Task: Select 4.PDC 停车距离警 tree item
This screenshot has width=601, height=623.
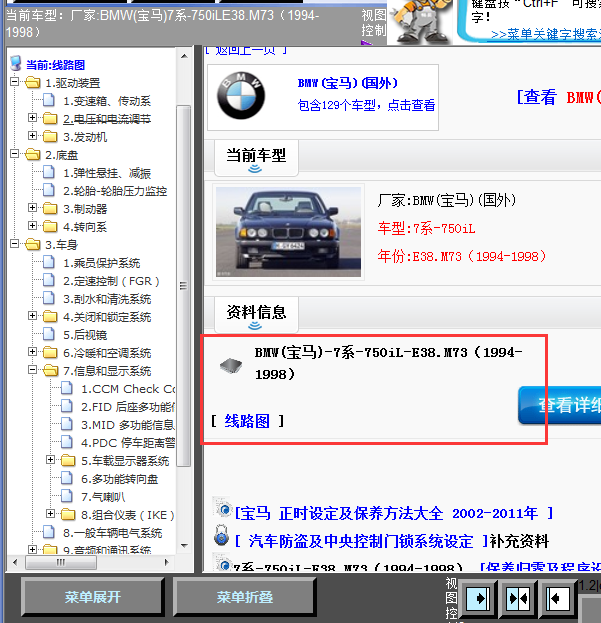Action: tap(128, 443)
